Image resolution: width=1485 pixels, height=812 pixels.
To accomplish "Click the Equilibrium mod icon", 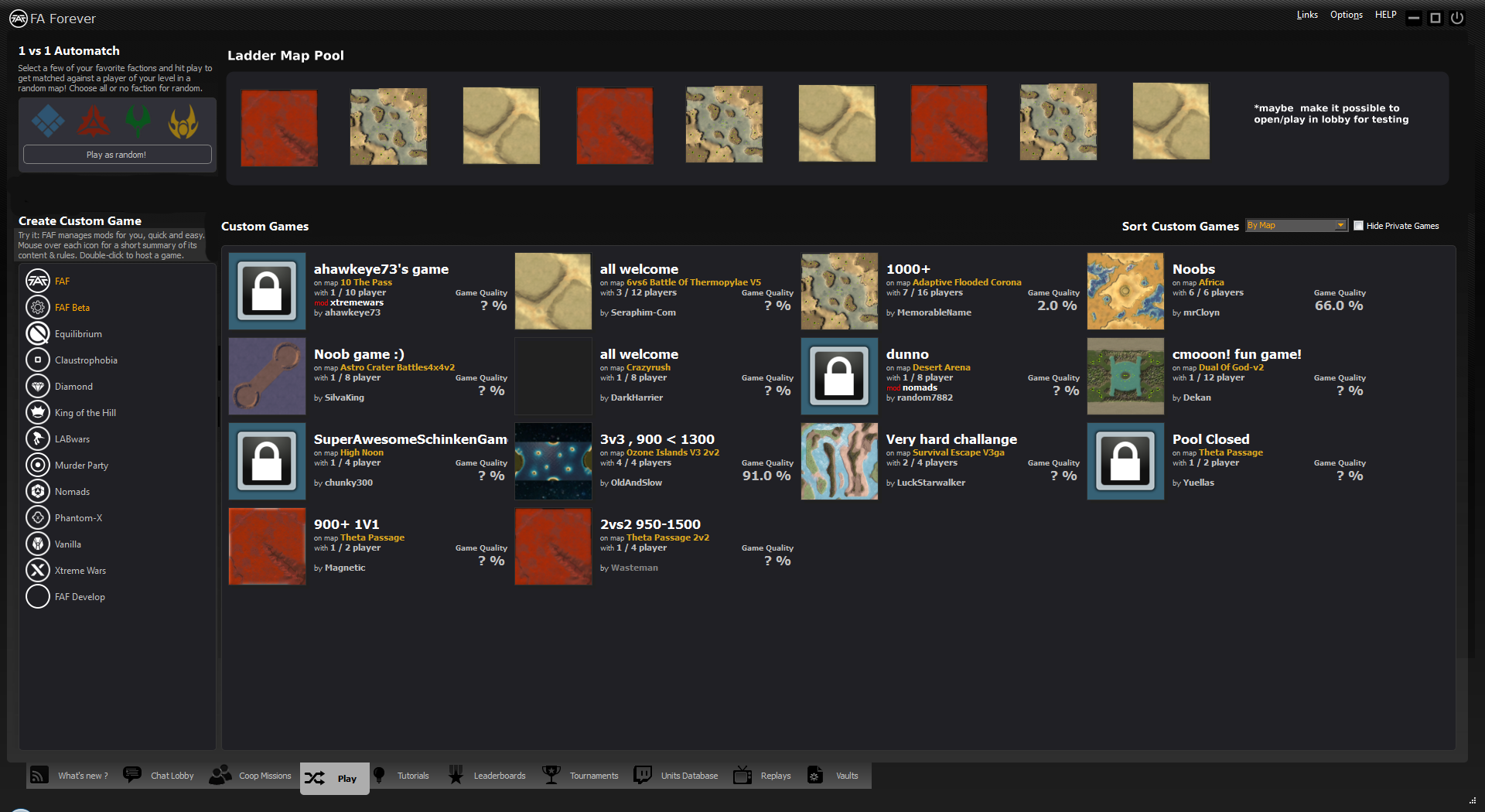I will tap(38, 333).
